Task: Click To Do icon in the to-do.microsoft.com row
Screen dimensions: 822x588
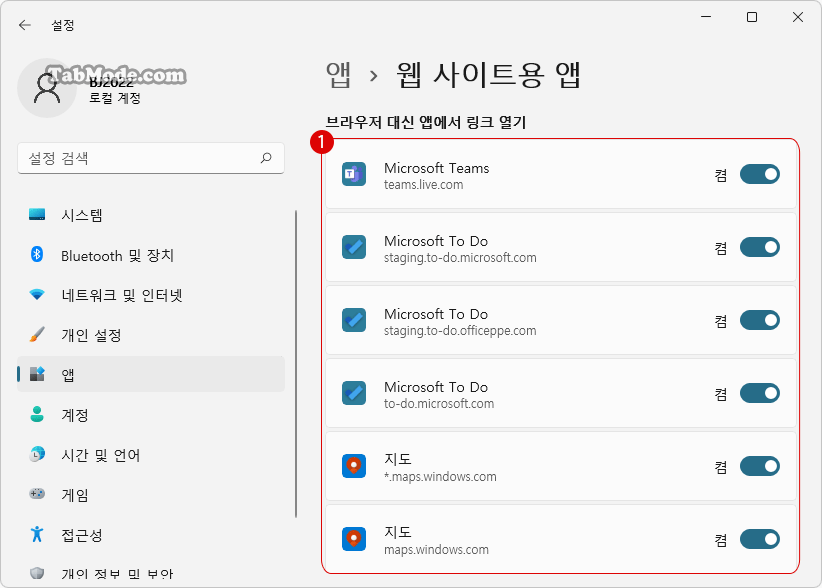Action: point(354,393)
